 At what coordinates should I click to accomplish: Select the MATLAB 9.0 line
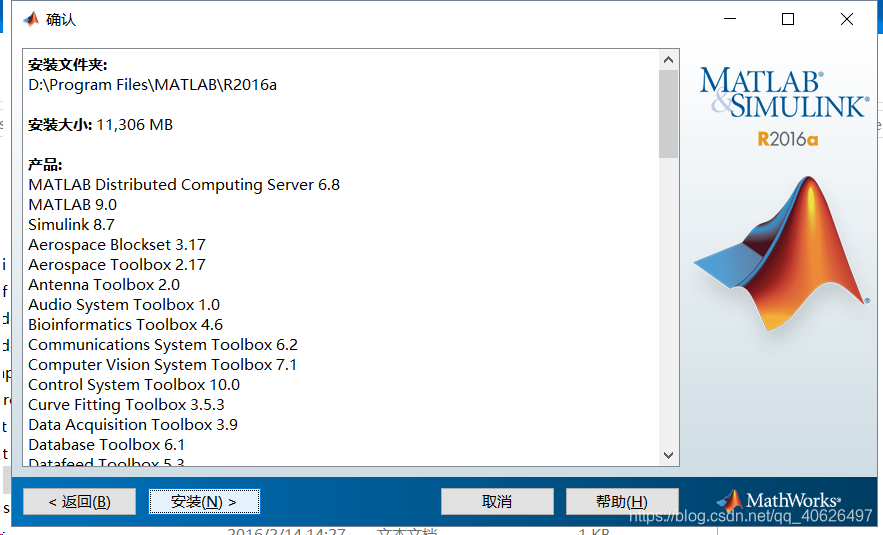point(73,204)
